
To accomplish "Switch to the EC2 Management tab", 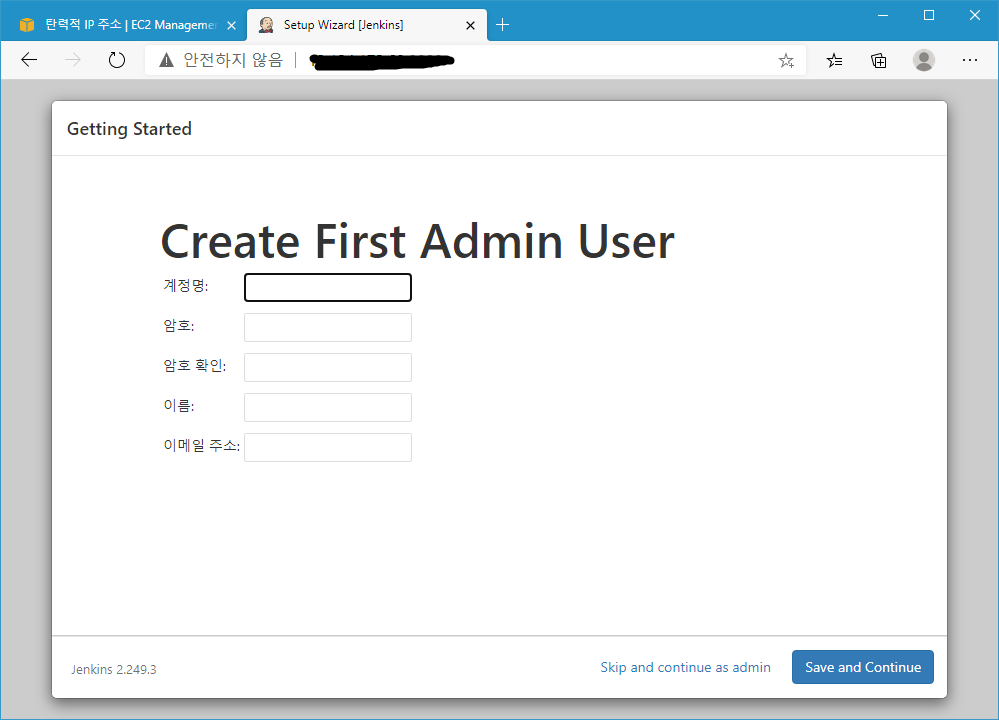I will pyautogui.click(x=125, y=25).
